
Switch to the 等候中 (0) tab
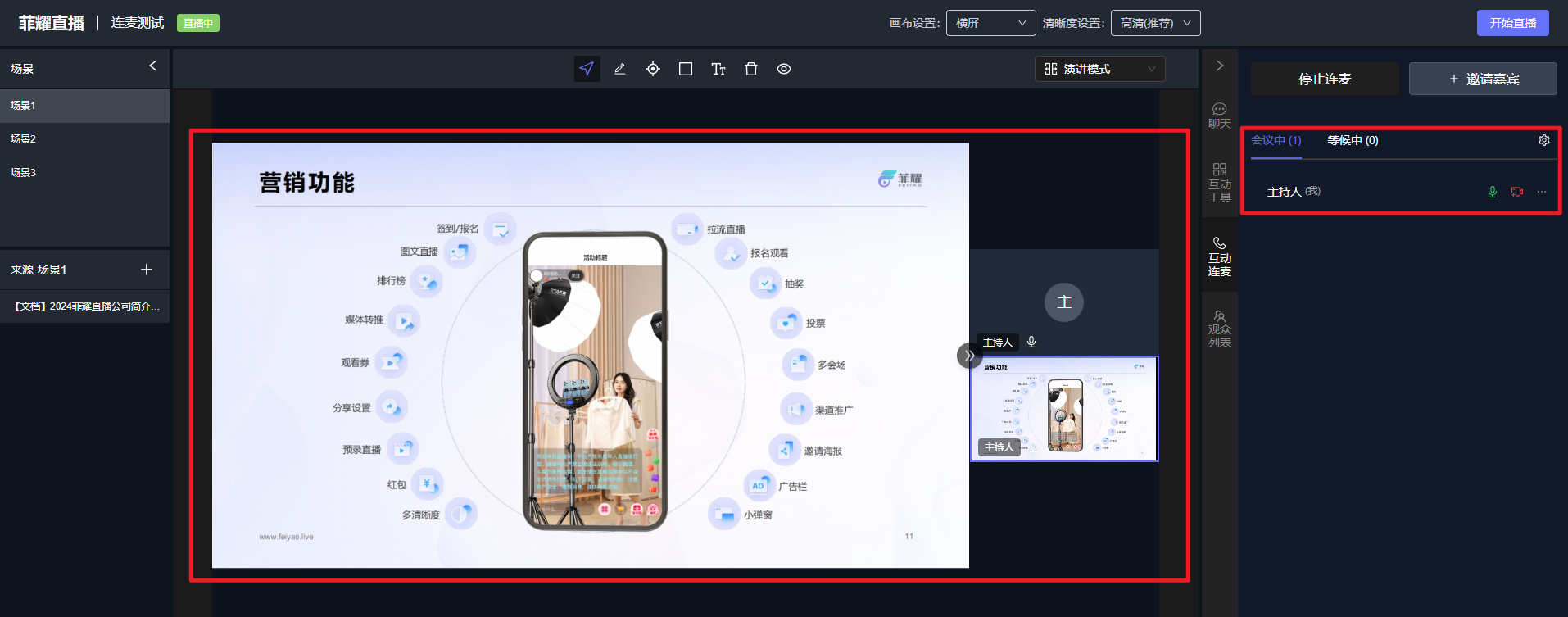coord(1353,140)
